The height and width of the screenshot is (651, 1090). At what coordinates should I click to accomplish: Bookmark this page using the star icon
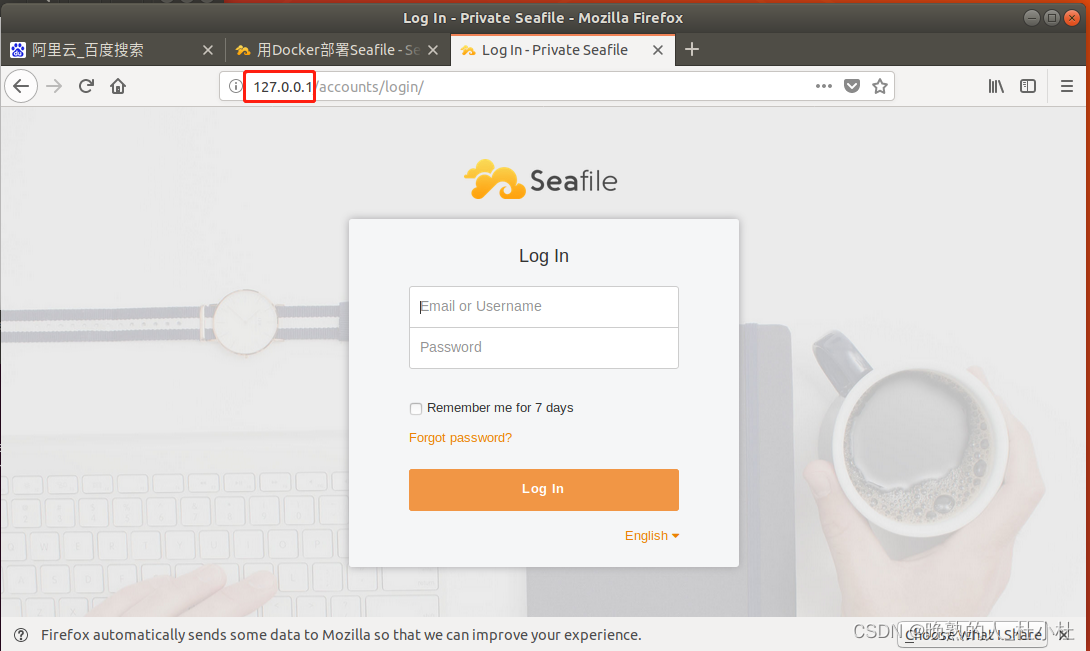click(x=880, y=86)
